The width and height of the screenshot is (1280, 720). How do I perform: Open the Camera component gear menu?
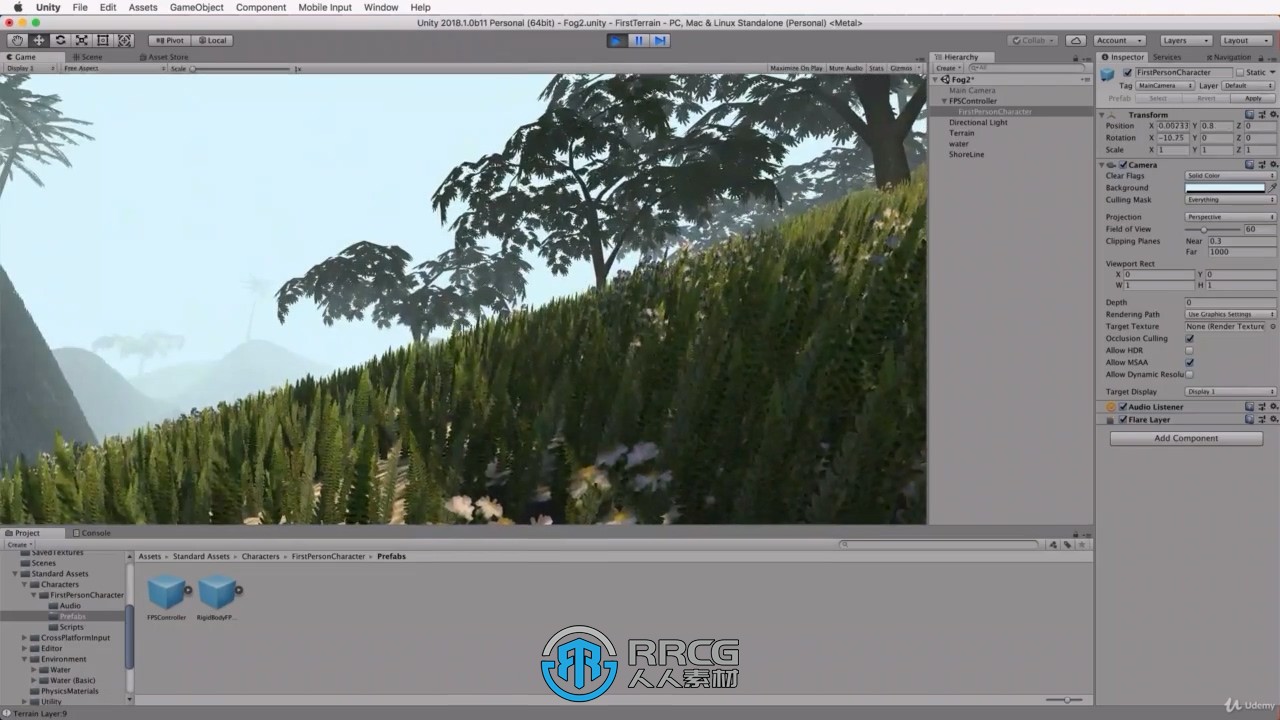point(1272,165)
